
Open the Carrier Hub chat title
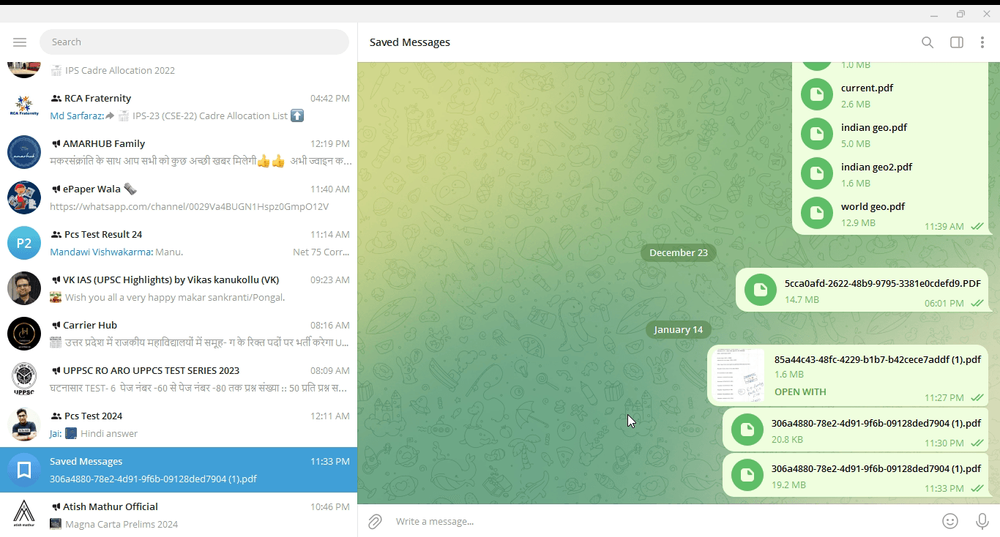pos(90,325)
